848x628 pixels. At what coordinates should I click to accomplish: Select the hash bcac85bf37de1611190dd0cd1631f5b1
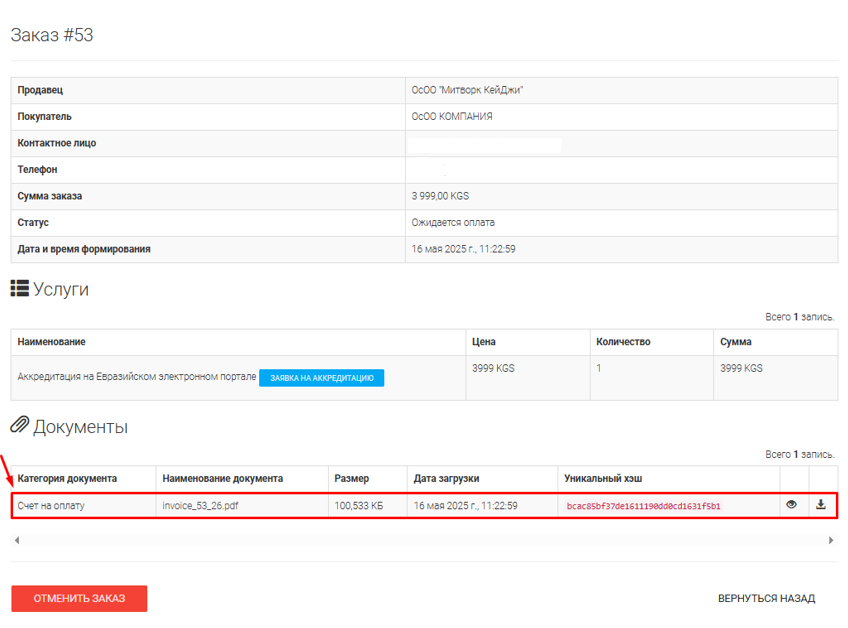[643, 506]
